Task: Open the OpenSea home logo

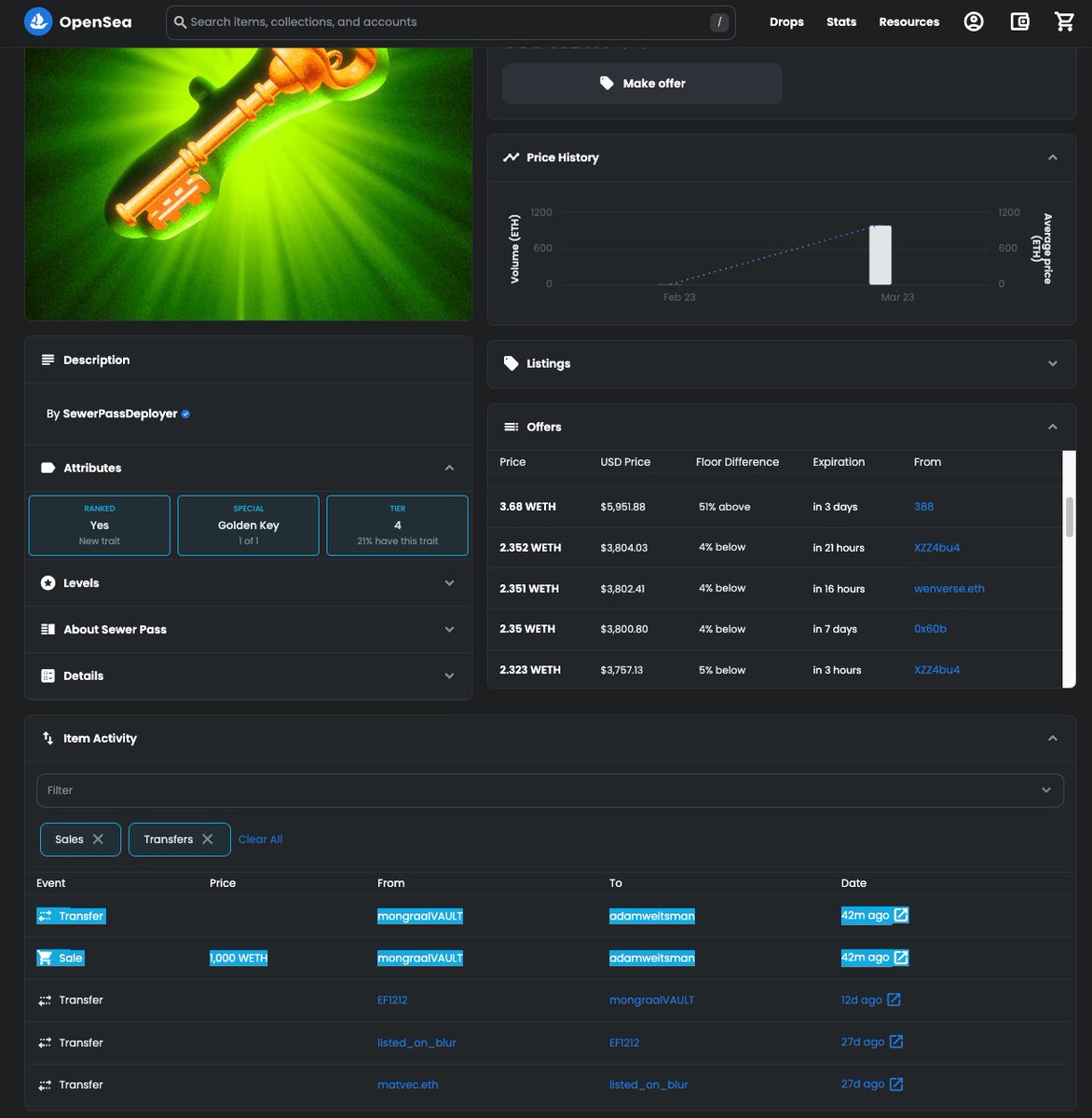Action: [x=77, y=21]
